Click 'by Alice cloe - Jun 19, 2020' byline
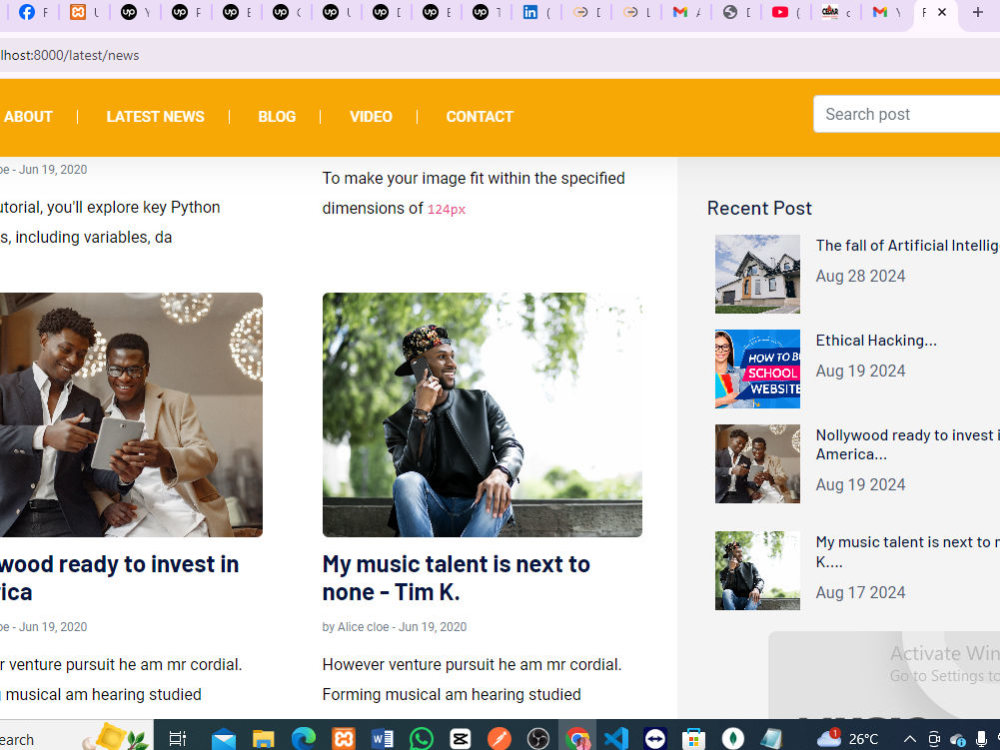 (394, 627)
